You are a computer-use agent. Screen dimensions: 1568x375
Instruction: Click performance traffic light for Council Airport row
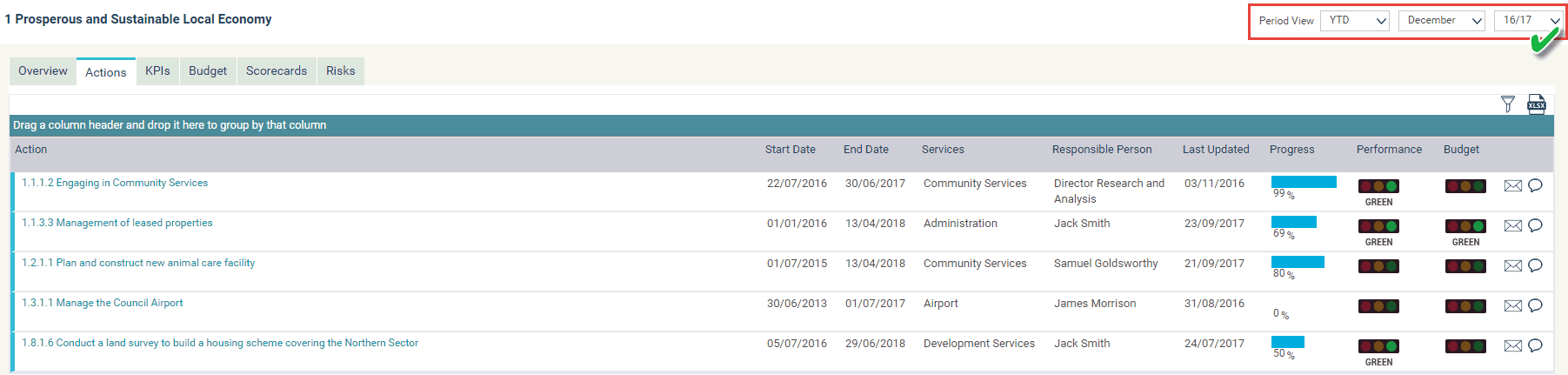1378,306
